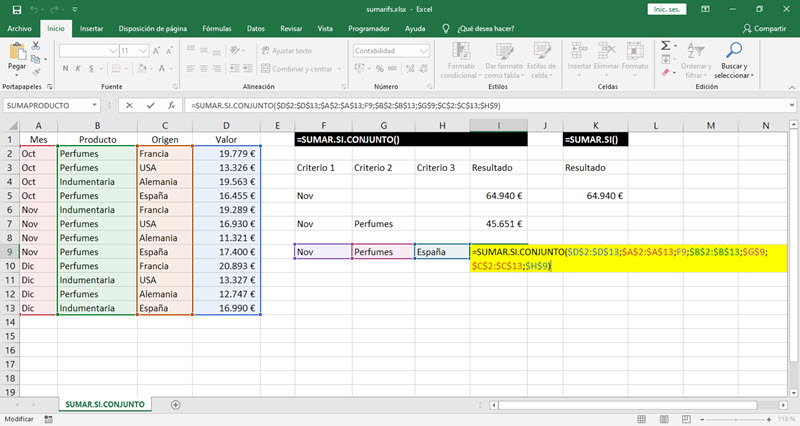Switch to the Datos ribbon tab
The width and height of the screenshot is (800, 426).
pos(256,29)
